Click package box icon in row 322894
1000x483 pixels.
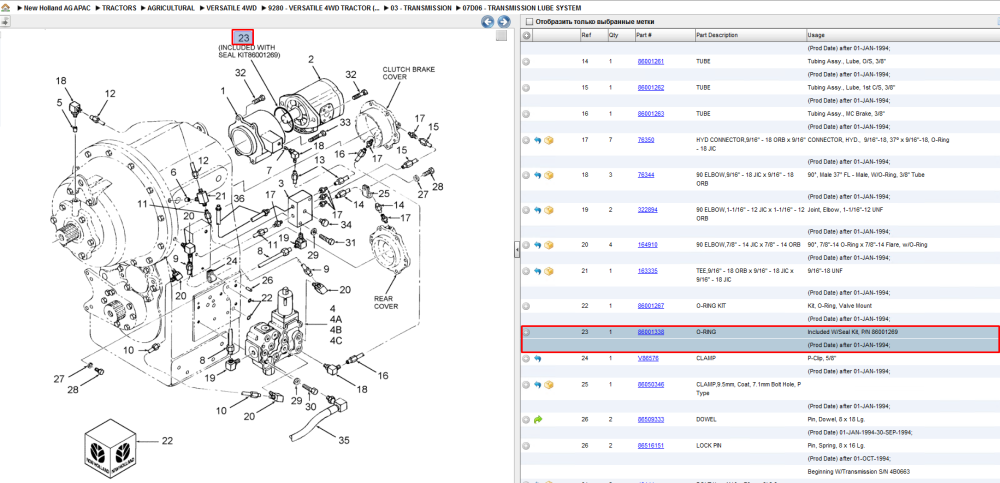tap(548, 210)
